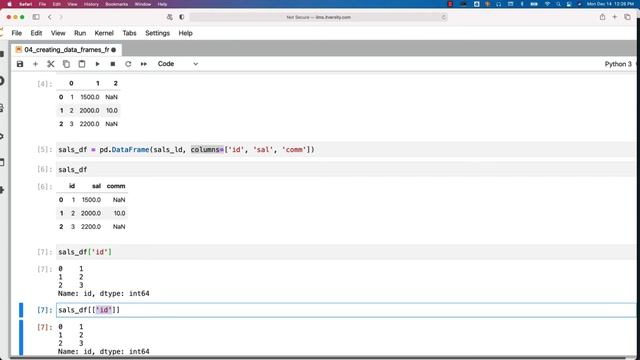Open Safari's Share icon

602,17
